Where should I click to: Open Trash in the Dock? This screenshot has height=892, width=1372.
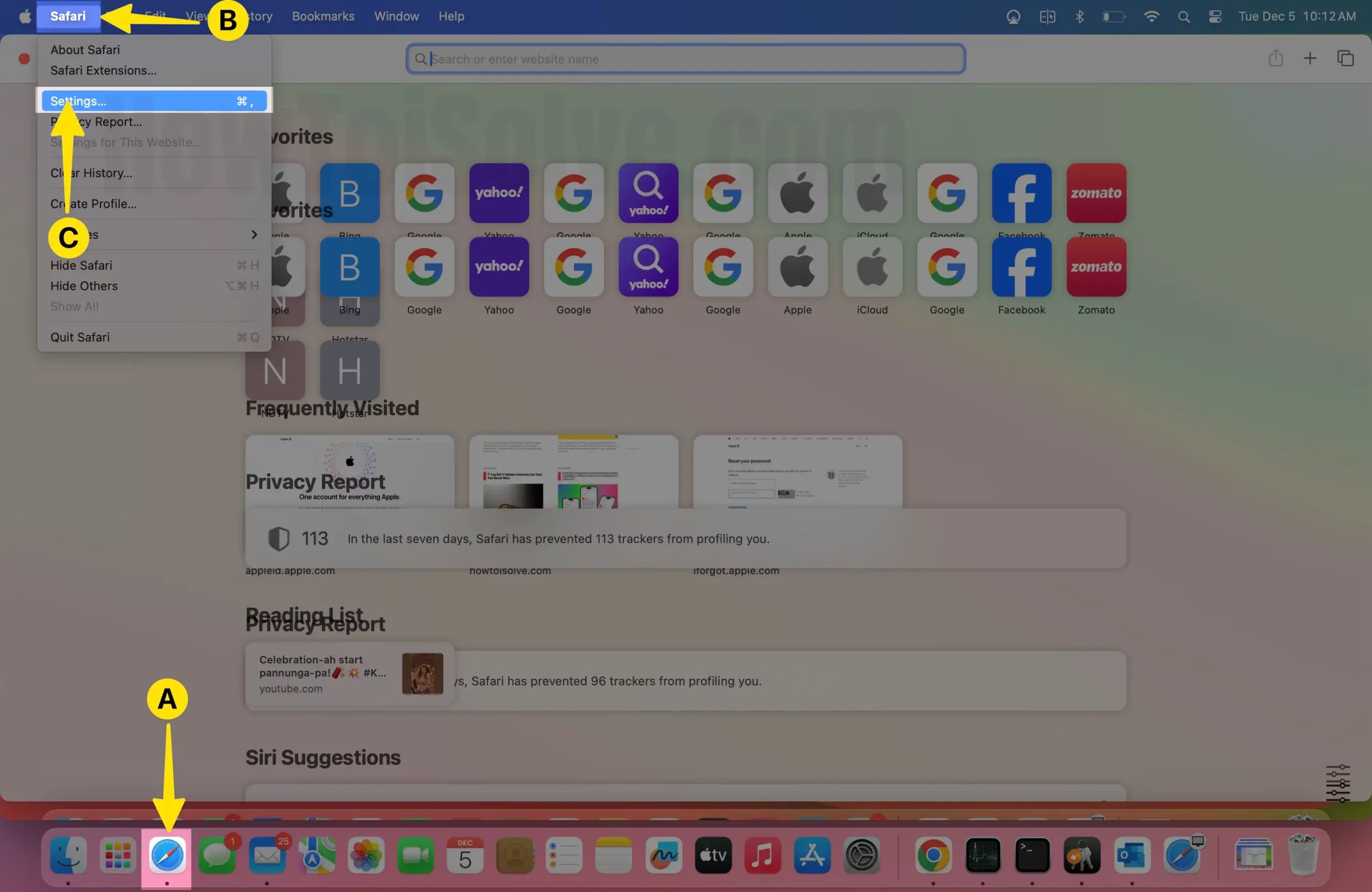click(1303, 854)
